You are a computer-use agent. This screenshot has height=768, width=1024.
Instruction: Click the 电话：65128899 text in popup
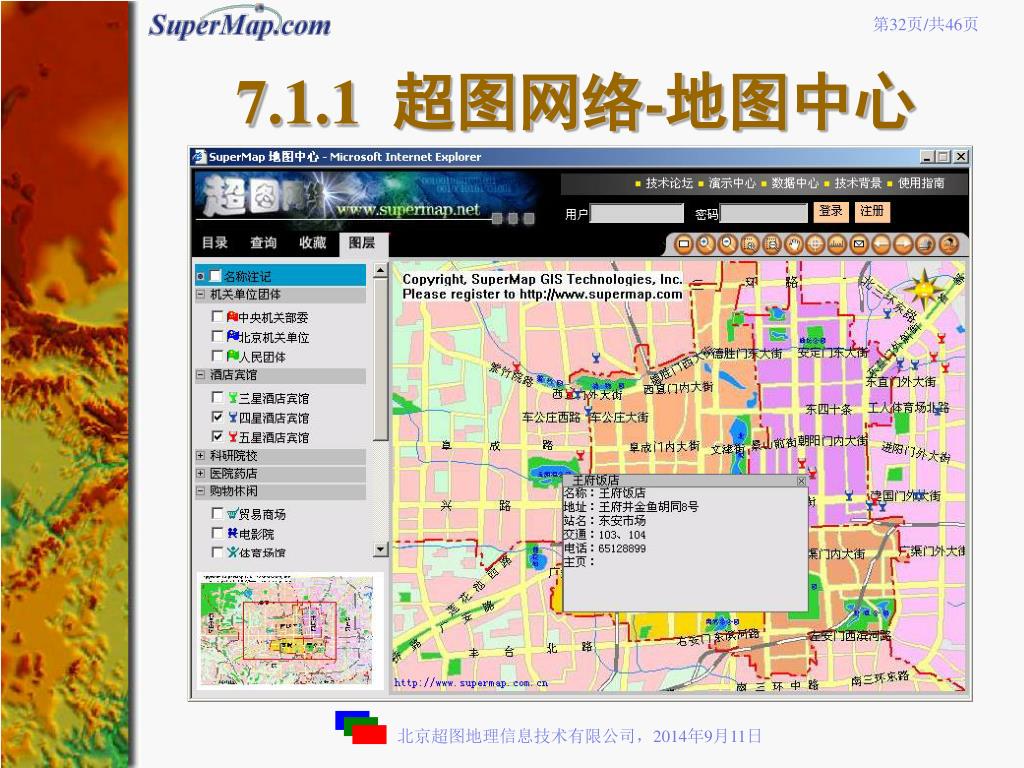605,549
